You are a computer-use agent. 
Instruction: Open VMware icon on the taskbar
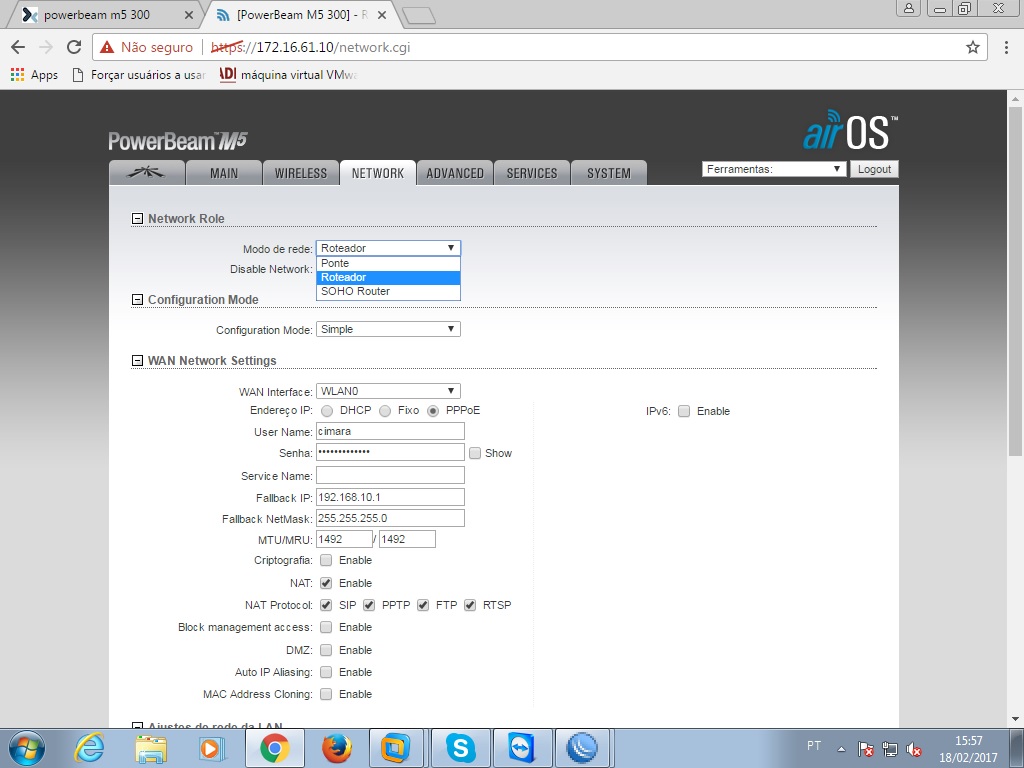395,748
